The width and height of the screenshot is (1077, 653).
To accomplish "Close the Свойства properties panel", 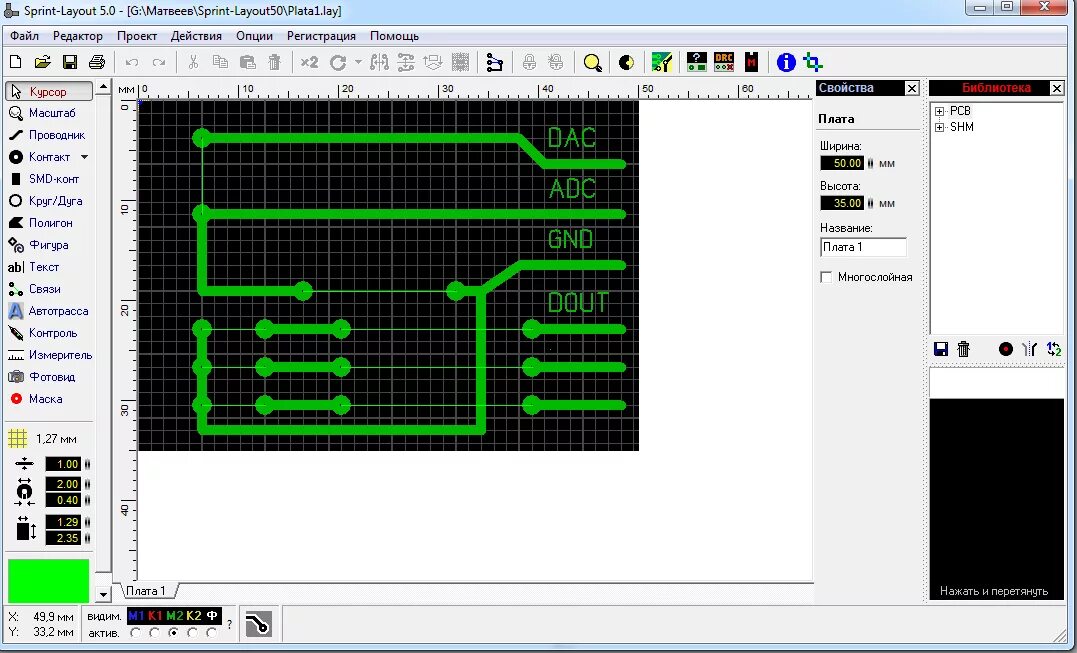I will [x=911, y=88].
